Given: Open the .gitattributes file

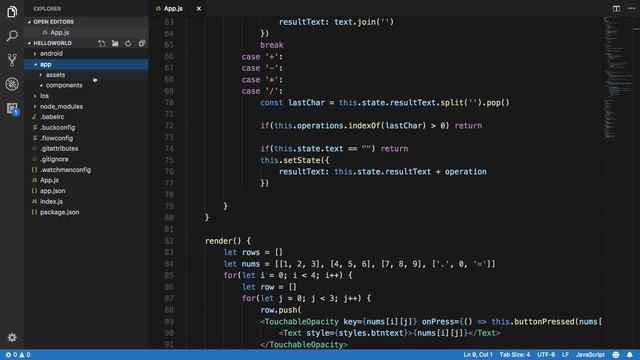Looking at the screenshot, I should pyautogui.click(x=59, y=149).
